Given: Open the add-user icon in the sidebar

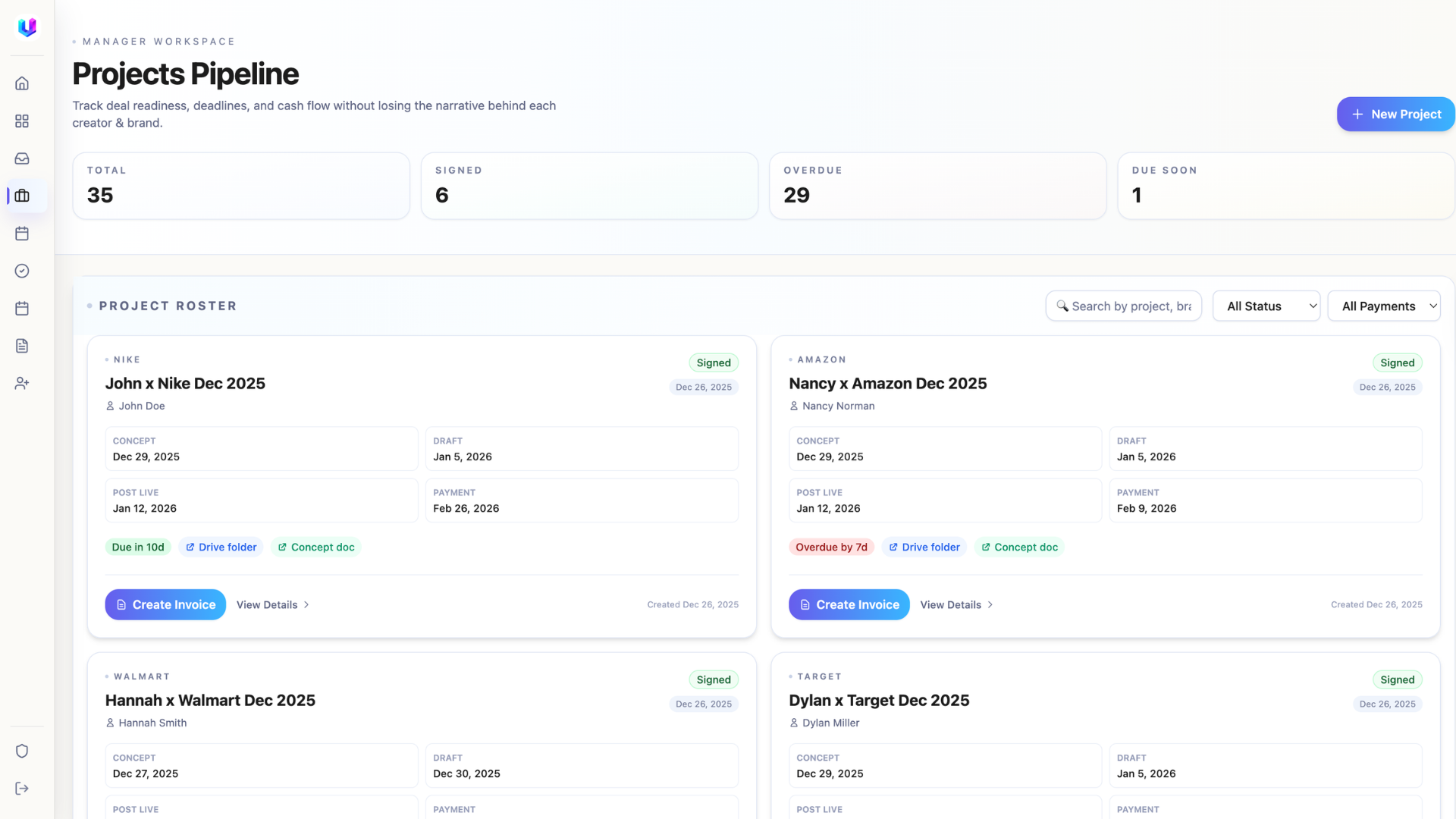Looking at the screenshot, I should tap(22, 383).
